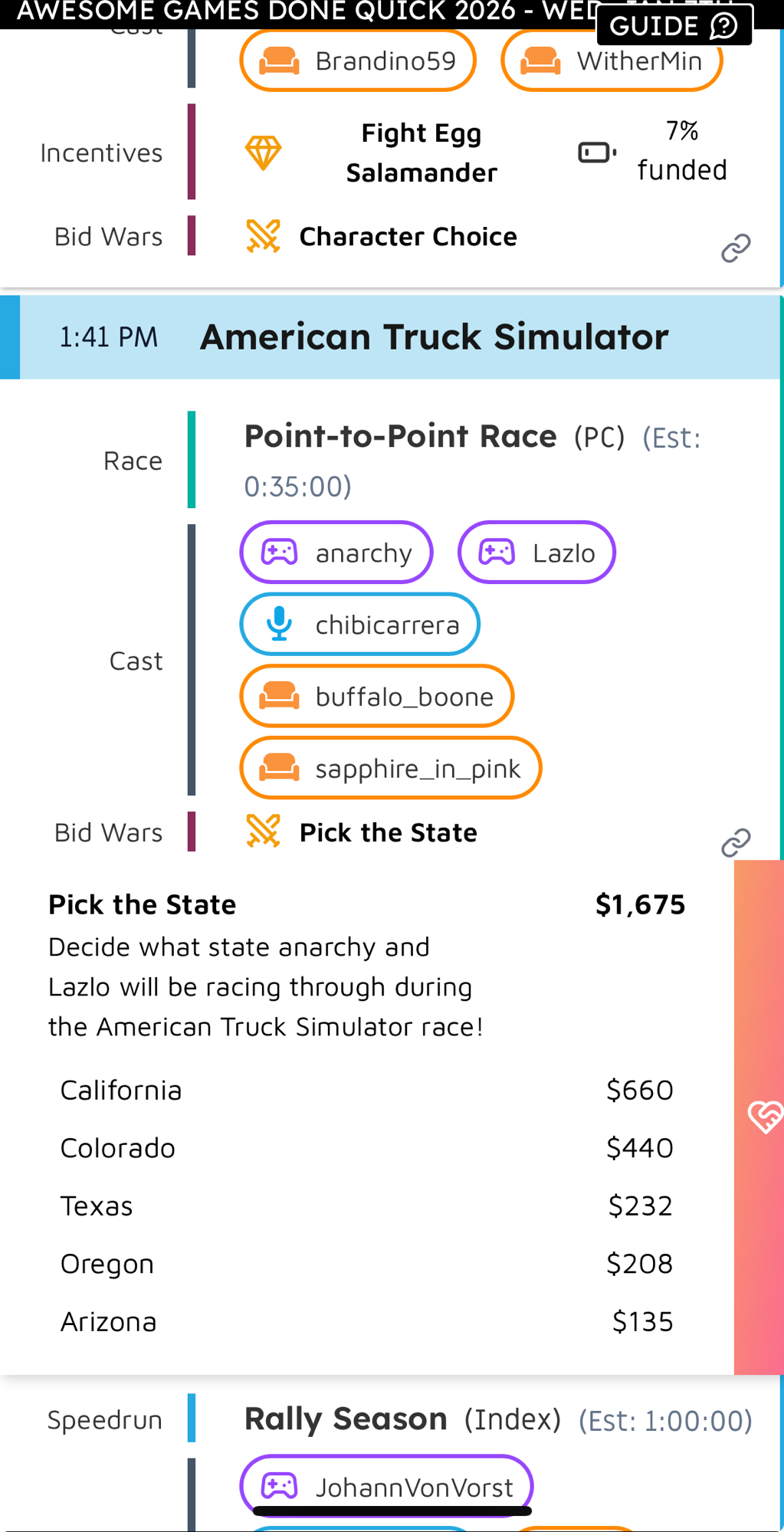Click the diamond icon next to Fight Egg Salamander

pyautogui.click(x=263, y=153)
